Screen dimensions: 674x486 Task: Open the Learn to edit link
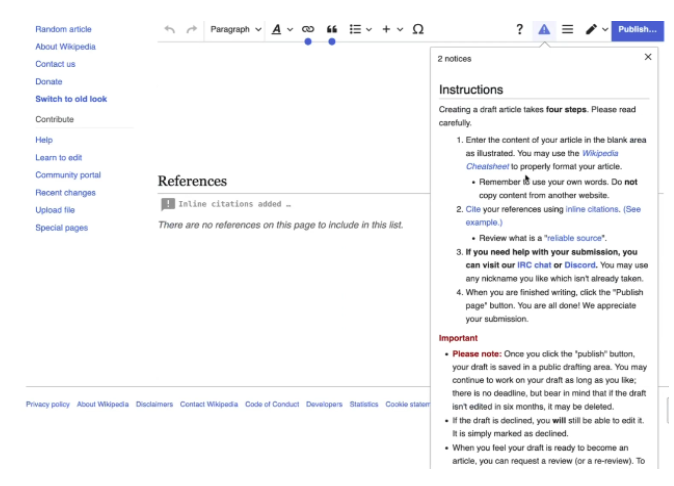click(58, 158)
